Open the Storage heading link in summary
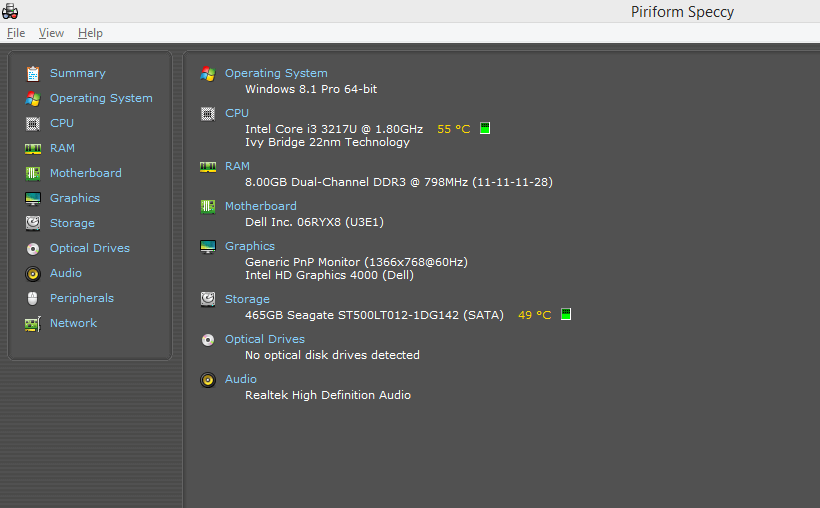The width and height of the screenshot is (820, 508). 247,299
